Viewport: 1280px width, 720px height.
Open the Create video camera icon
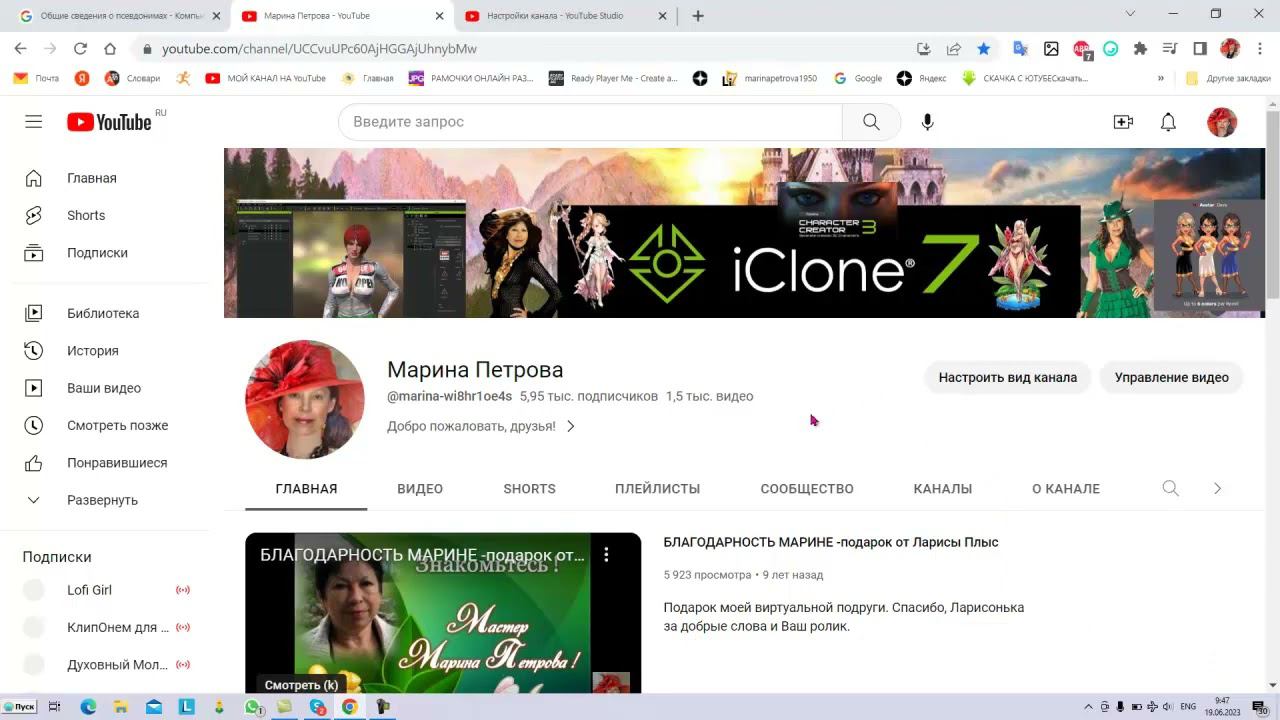click(1123, 122)
